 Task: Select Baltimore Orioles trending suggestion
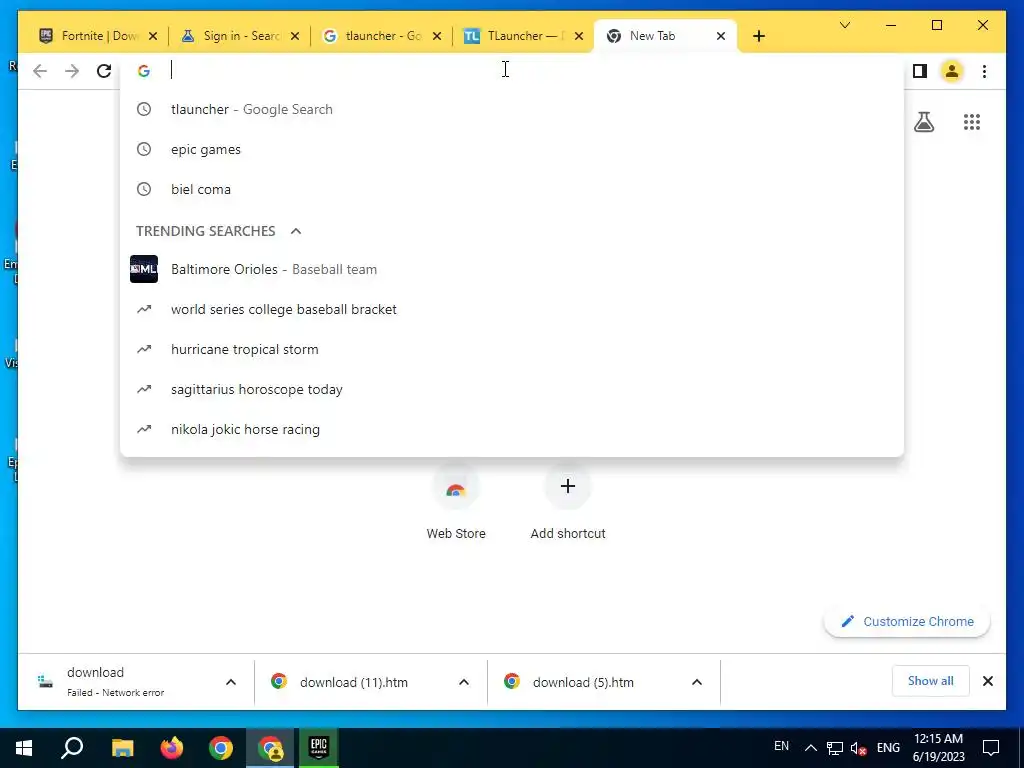512,269
